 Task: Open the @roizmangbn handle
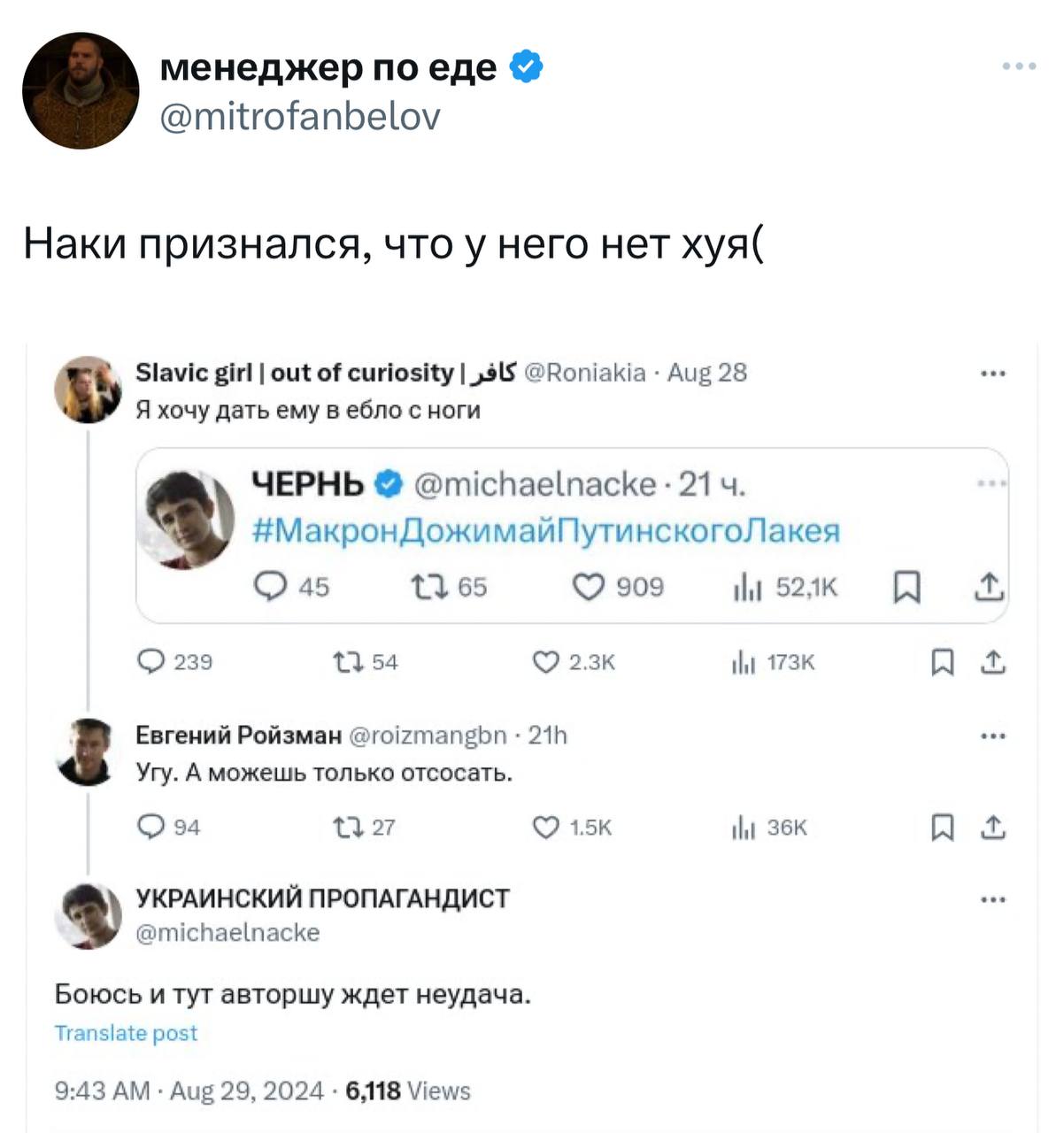[429, 736]
